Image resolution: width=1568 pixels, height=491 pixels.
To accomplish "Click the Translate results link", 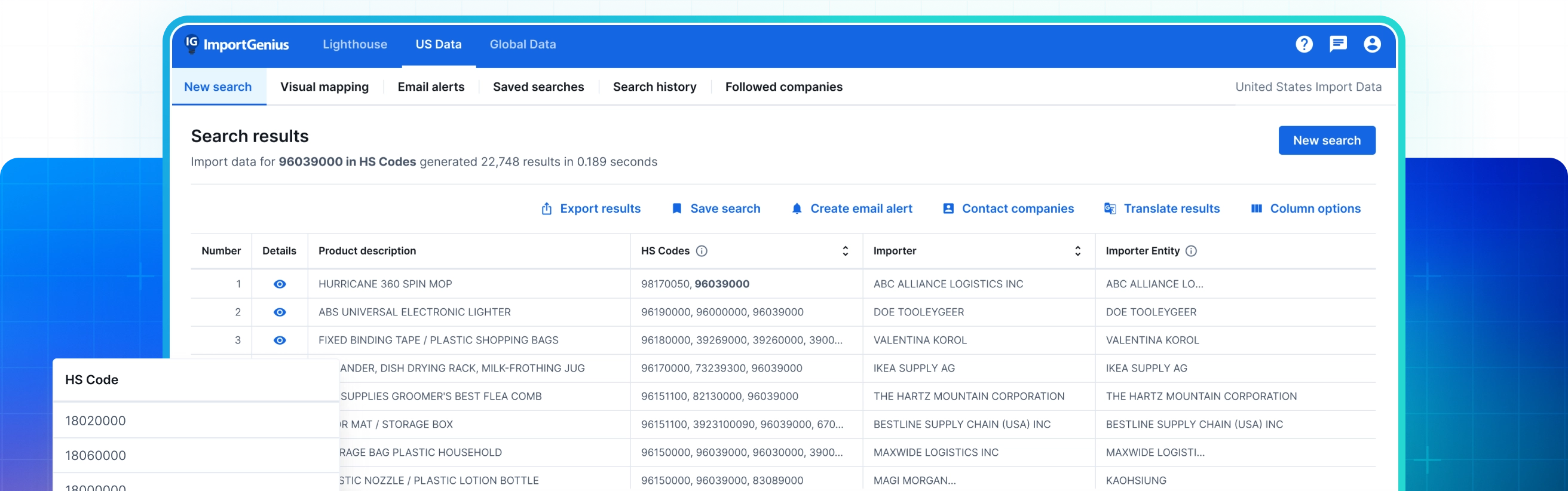I will click(1171, 208).
